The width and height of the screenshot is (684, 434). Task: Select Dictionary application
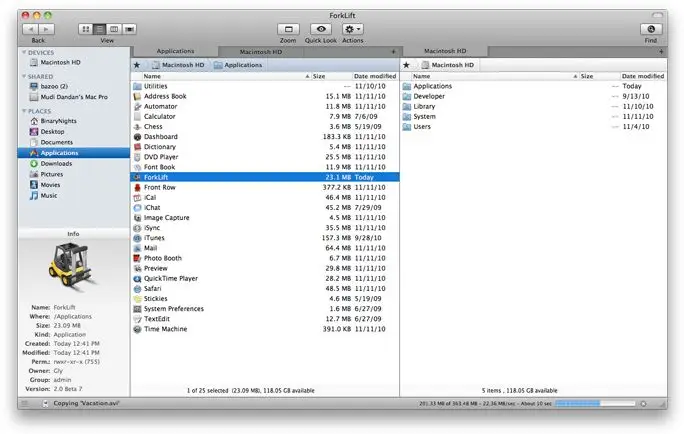[265, 147]
